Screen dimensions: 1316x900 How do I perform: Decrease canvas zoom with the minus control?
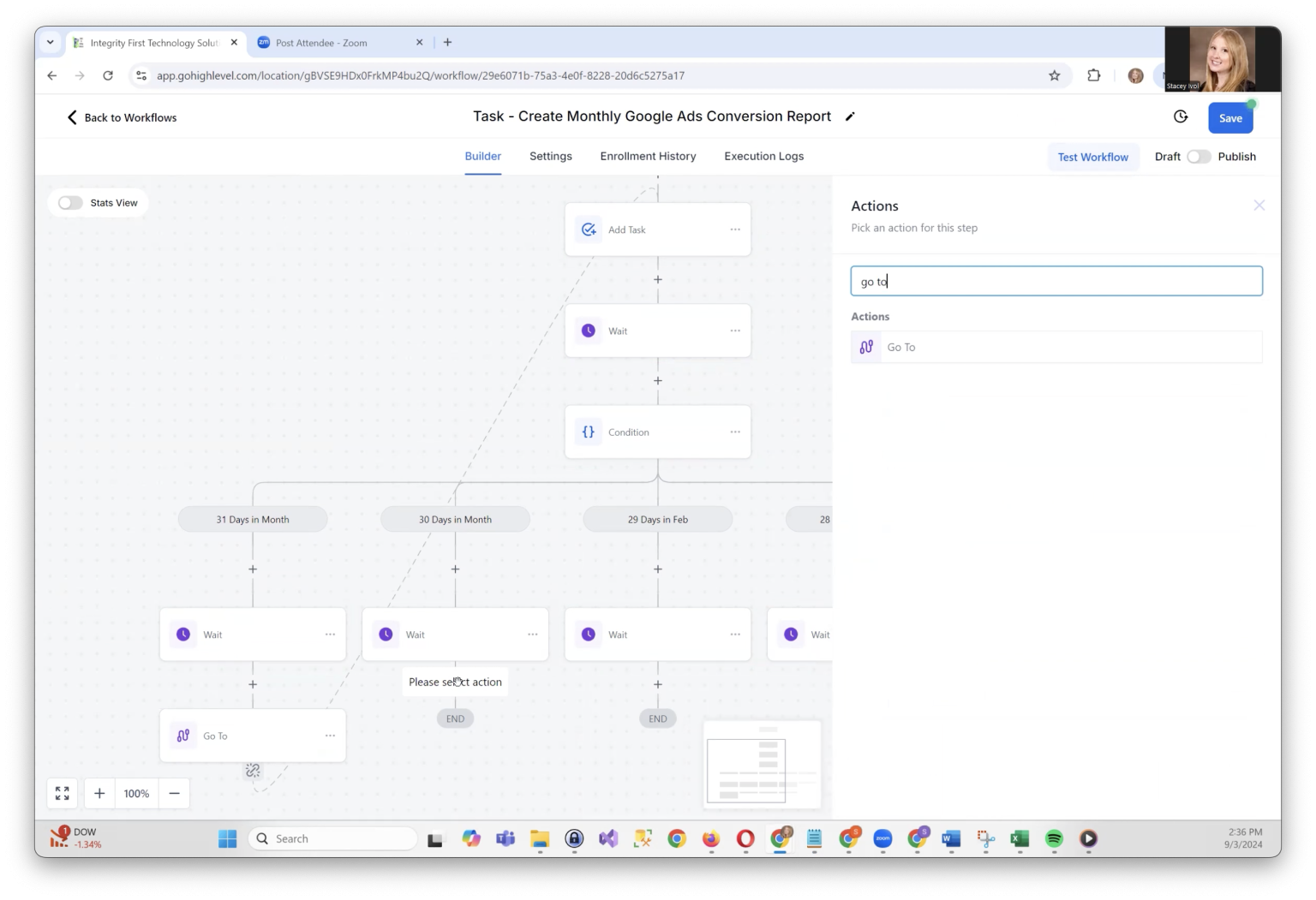click(174, 793)
